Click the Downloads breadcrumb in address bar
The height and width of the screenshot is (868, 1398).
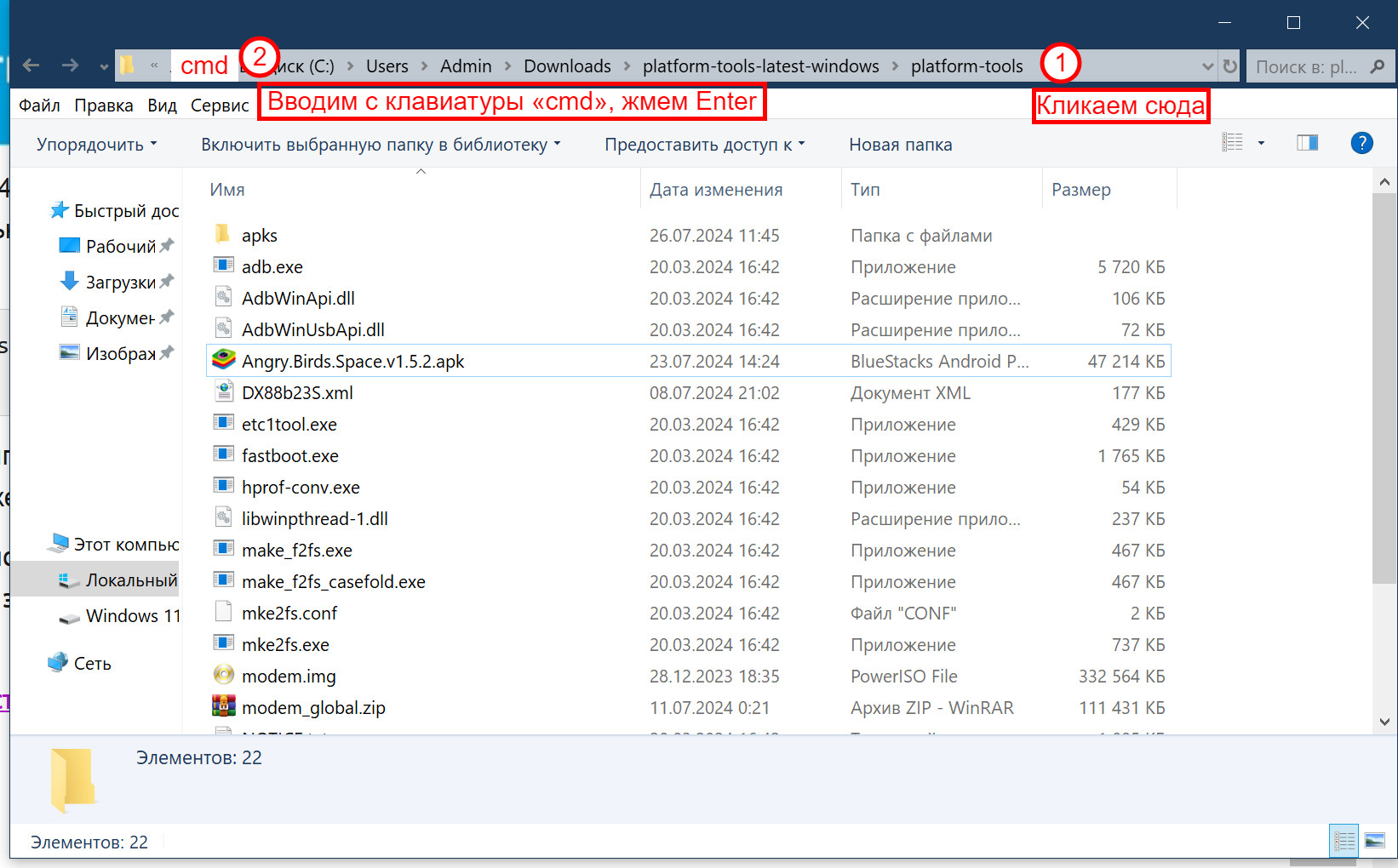pos(567,66)
